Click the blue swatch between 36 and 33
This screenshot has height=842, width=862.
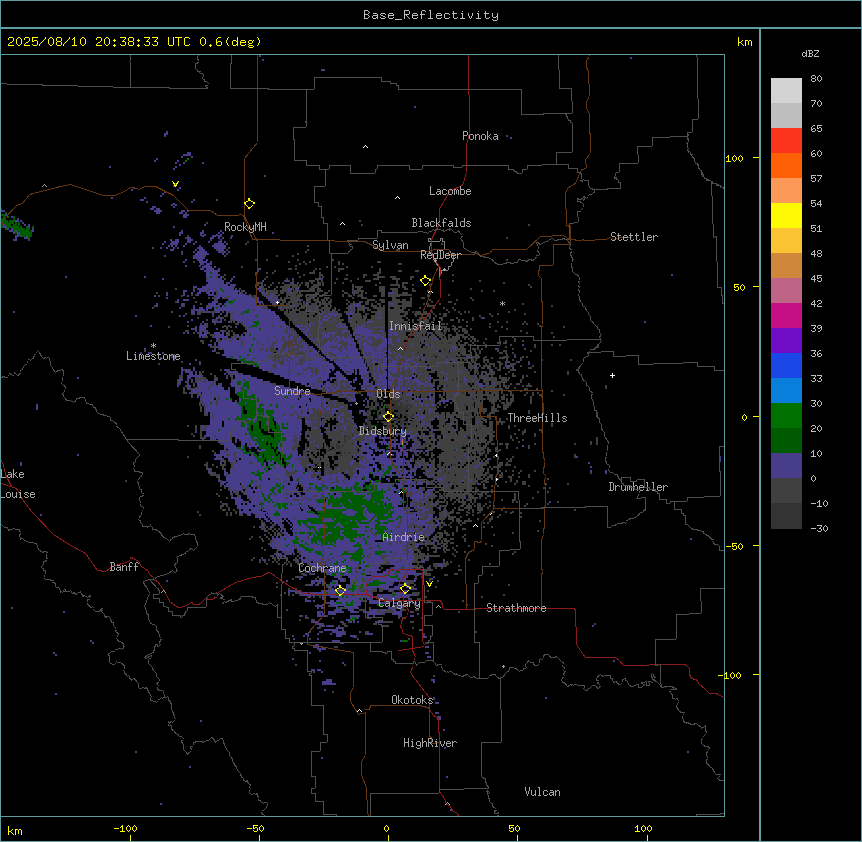coord(786,365)
